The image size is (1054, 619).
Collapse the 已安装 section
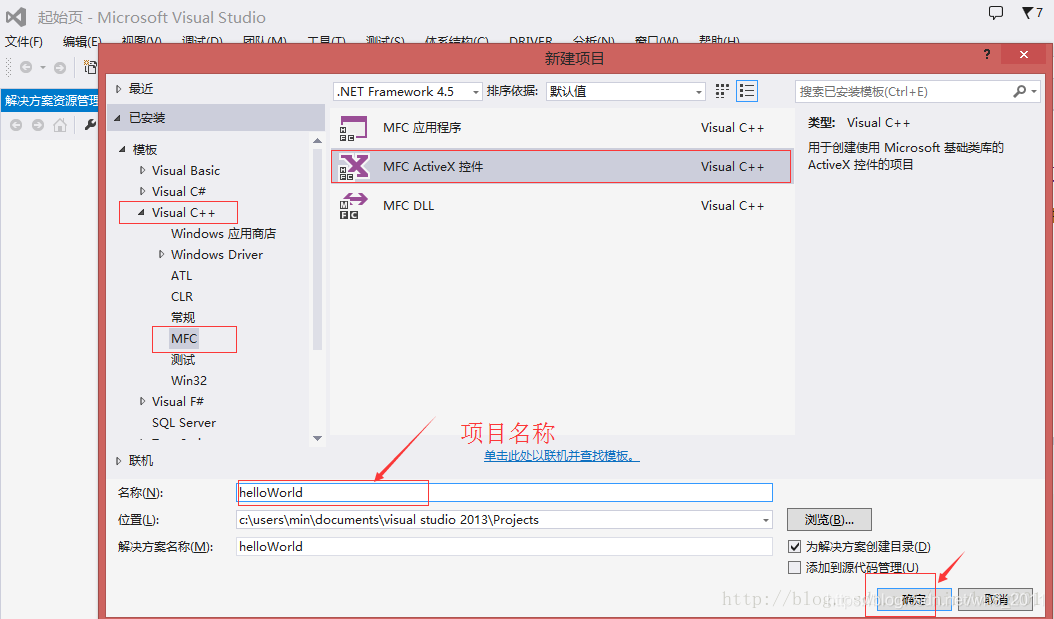[118, 118]
